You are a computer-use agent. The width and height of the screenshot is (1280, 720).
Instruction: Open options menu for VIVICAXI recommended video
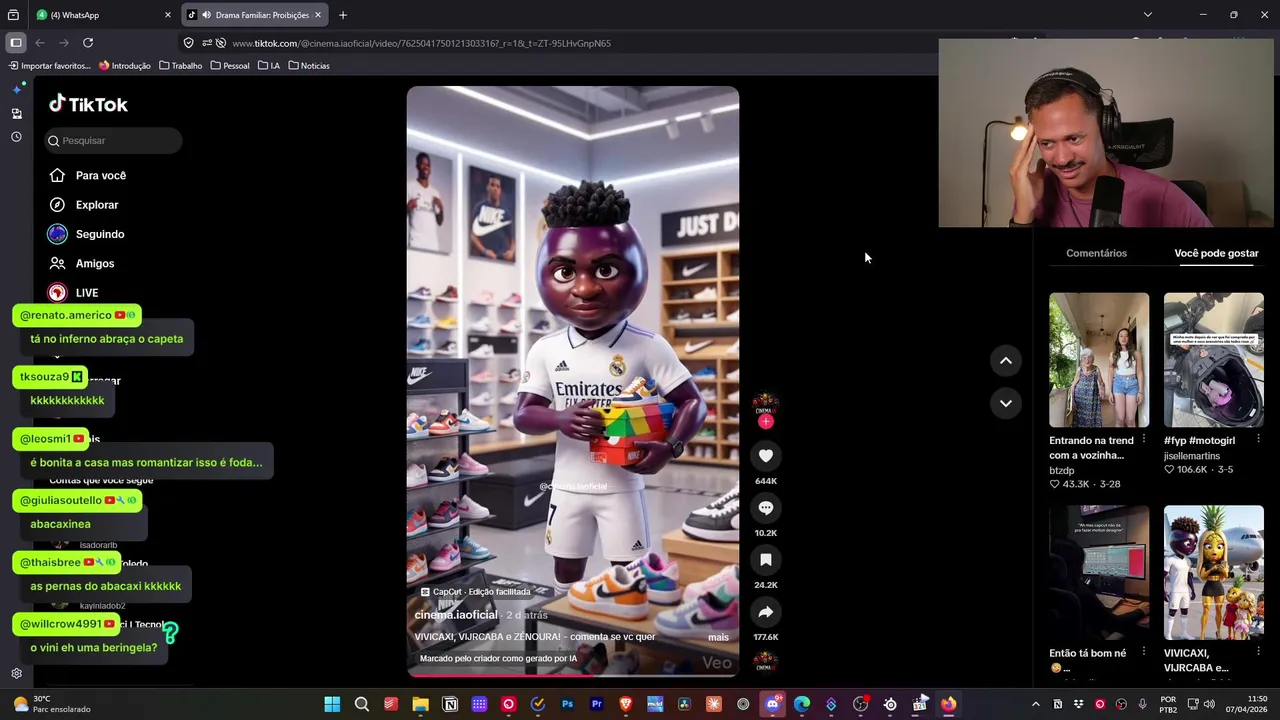[x=1258, y=653]
